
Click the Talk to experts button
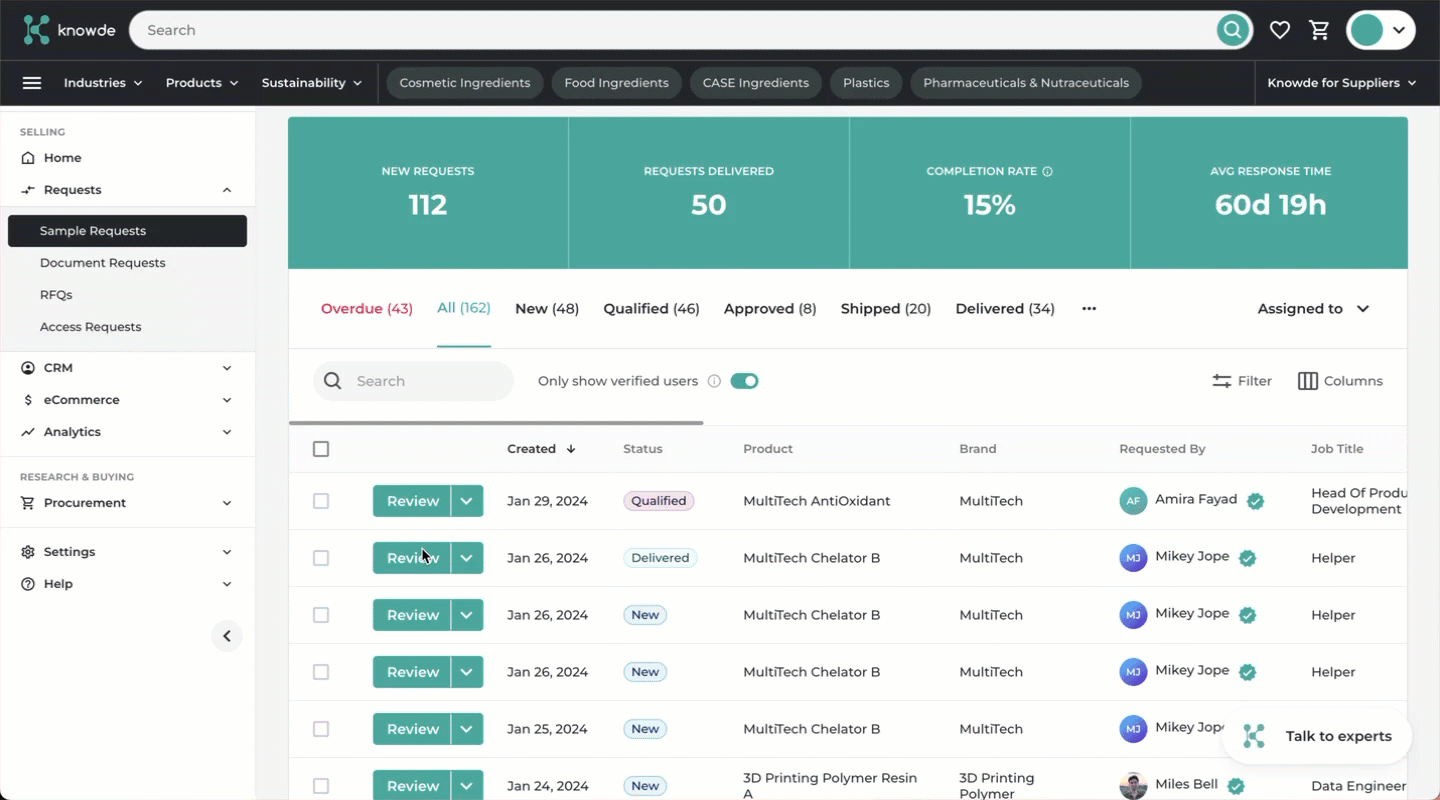(x=1316, y=736)
